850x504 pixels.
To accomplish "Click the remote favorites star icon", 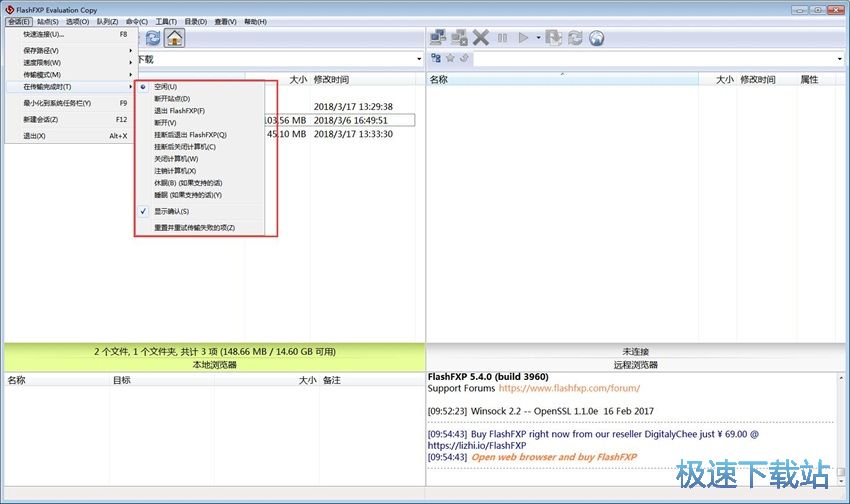I will [450, 58].
